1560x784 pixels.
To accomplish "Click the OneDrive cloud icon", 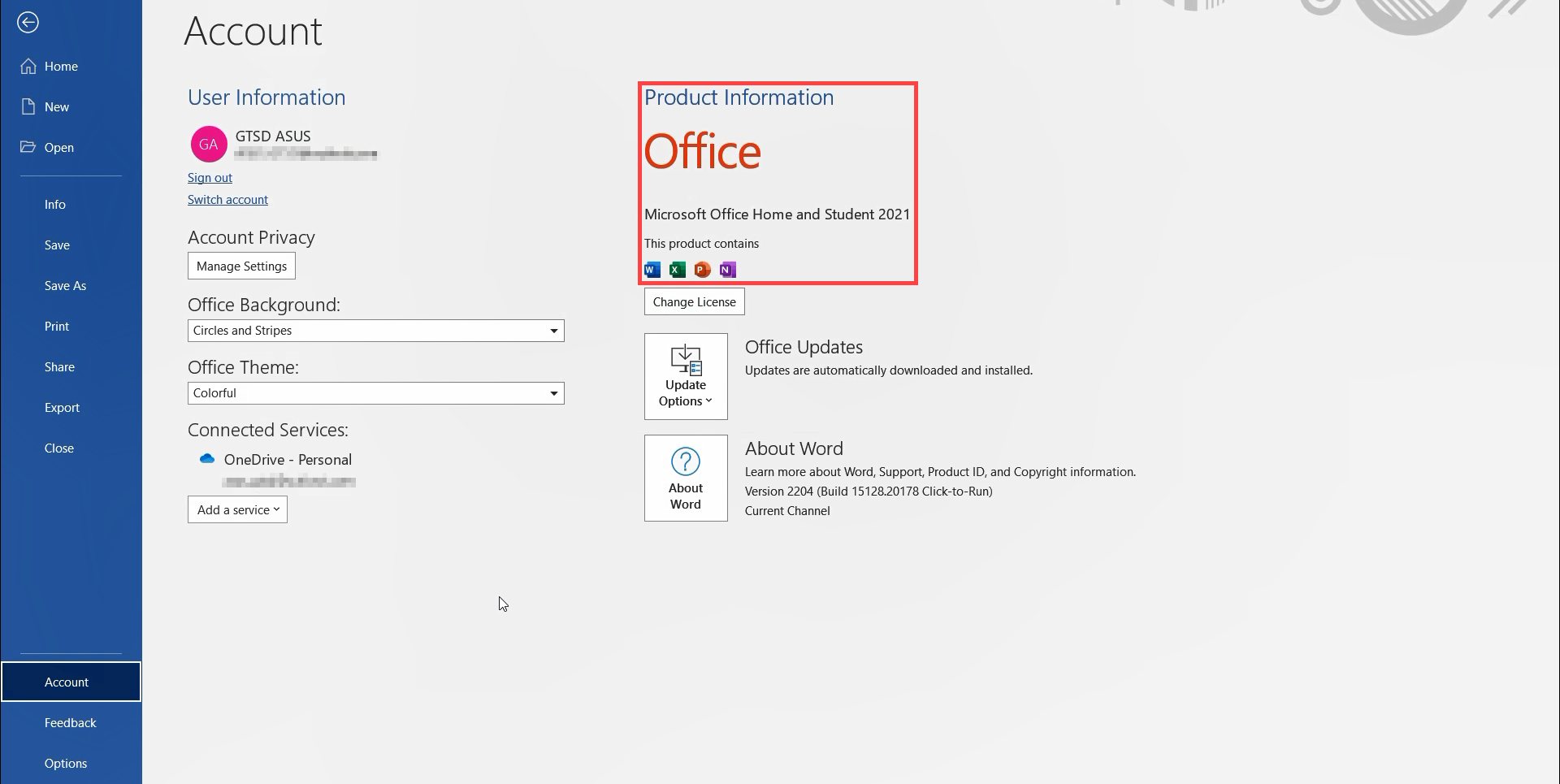I will 207,459.
